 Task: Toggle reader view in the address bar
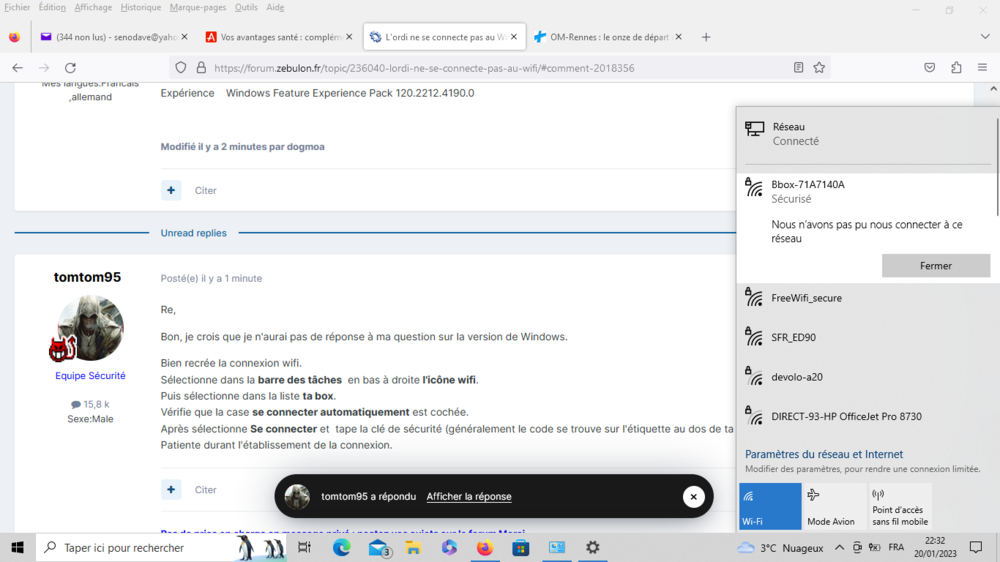798,68
